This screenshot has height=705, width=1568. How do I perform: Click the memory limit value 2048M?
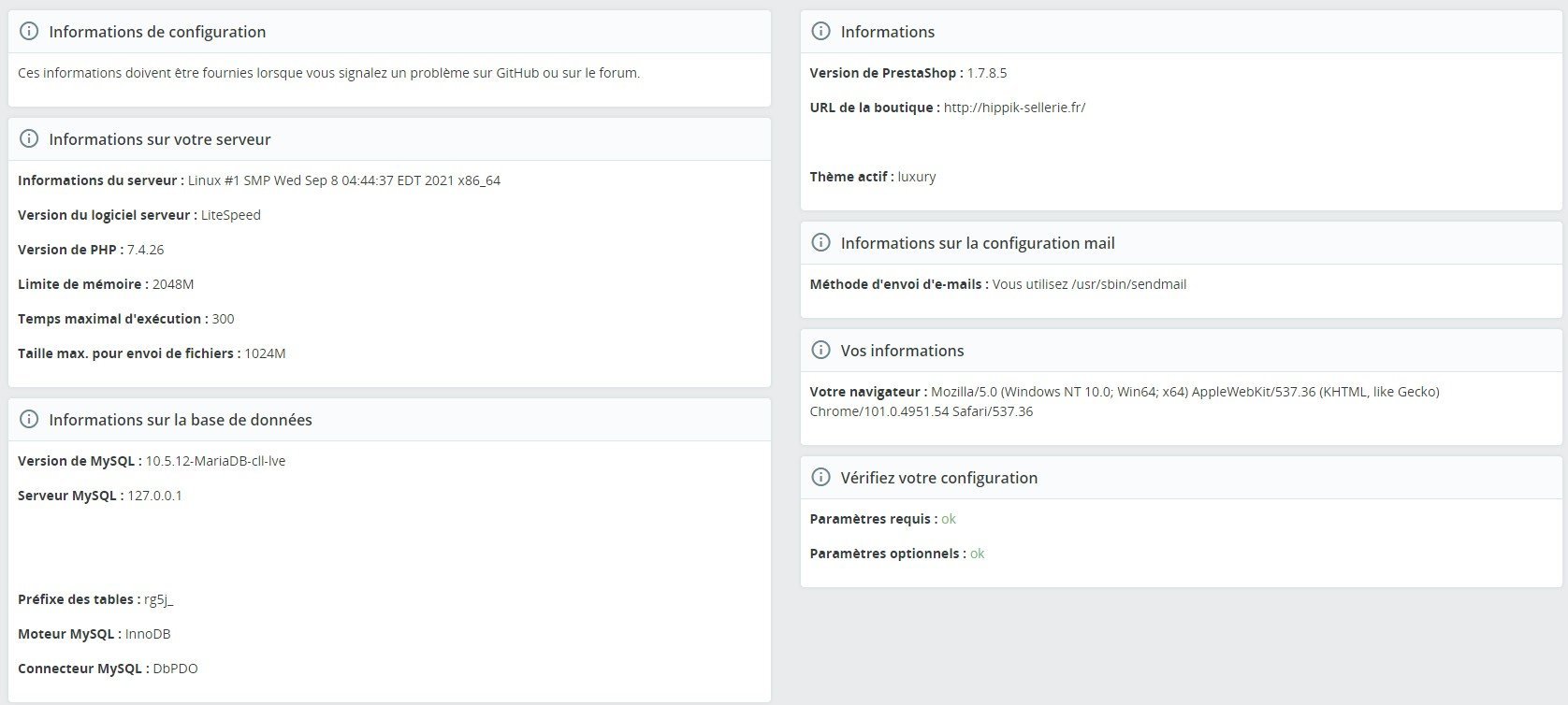pos(173,284)
